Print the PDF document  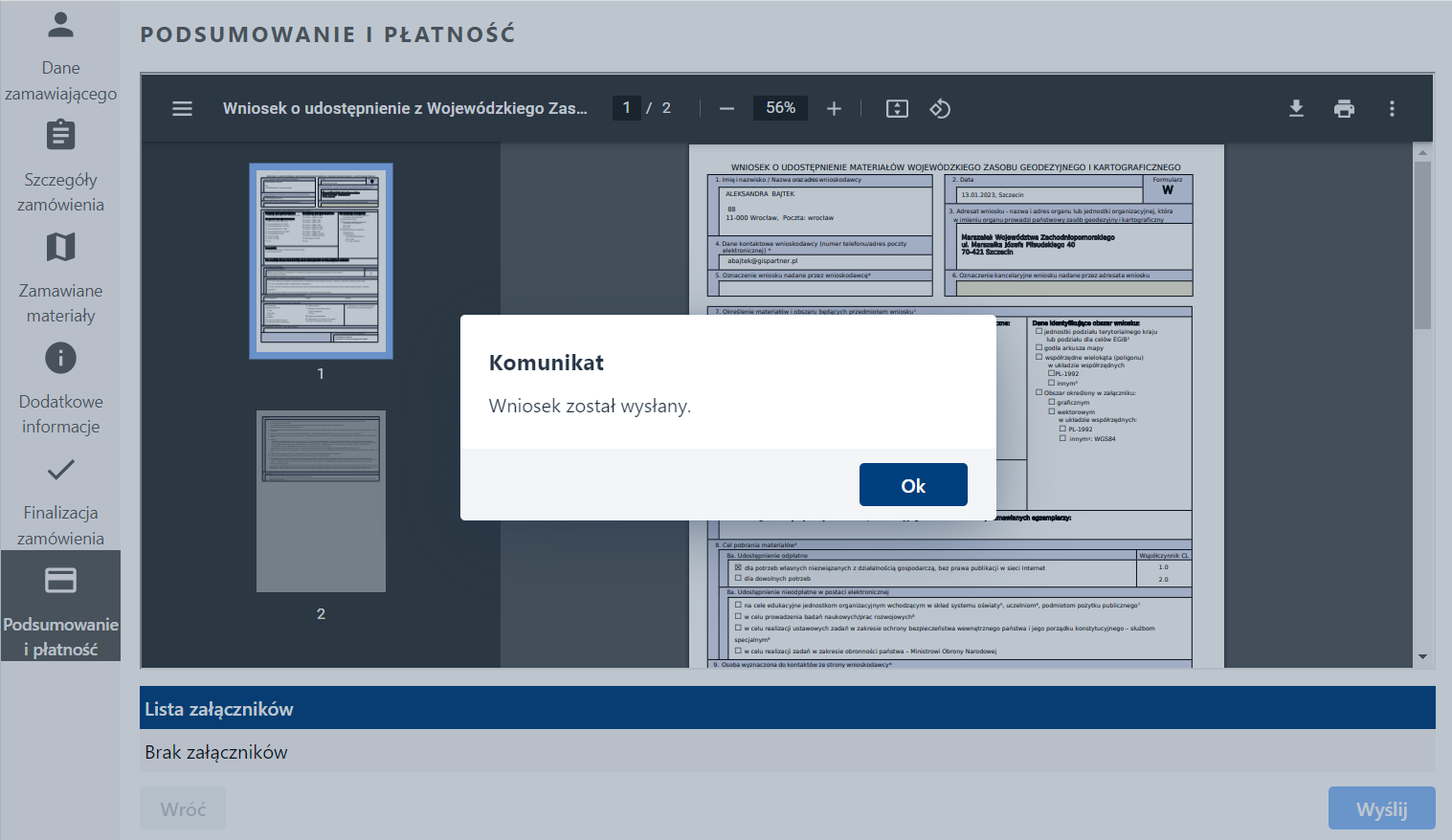tap(1344, 109)
